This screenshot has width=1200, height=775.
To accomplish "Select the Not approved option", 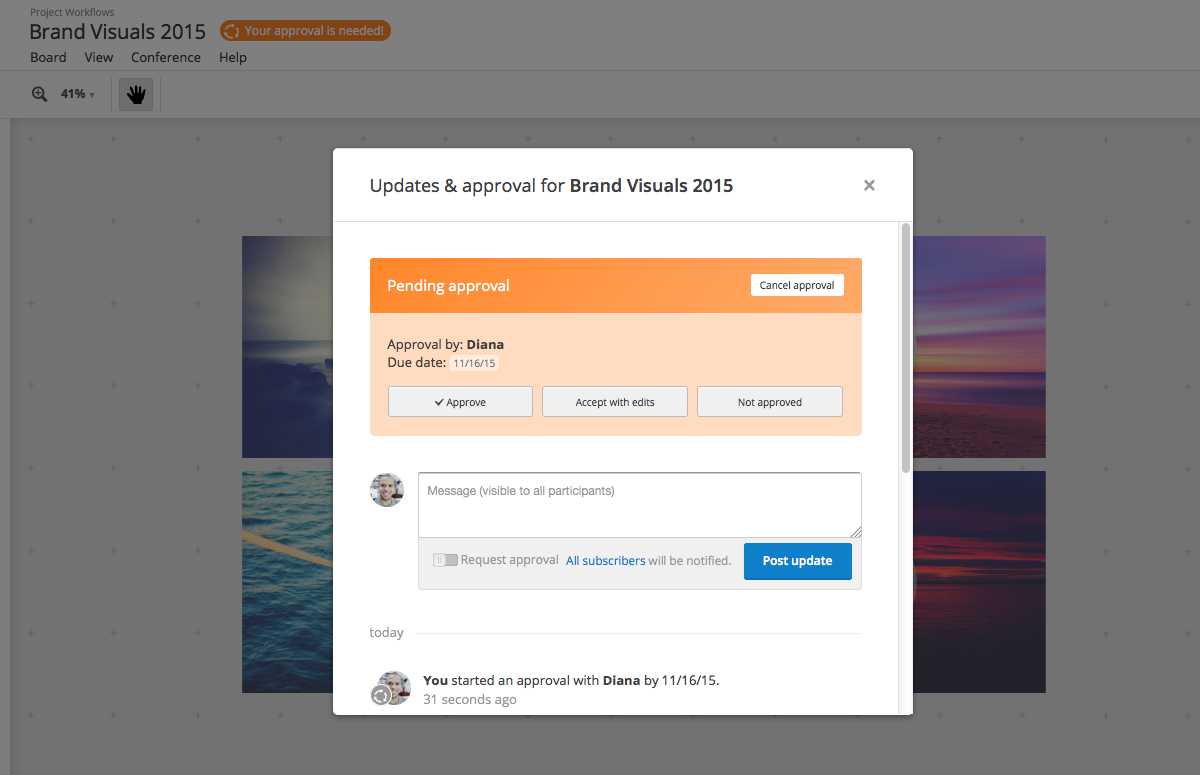I will pyautogui.click(x=769, y=401).
